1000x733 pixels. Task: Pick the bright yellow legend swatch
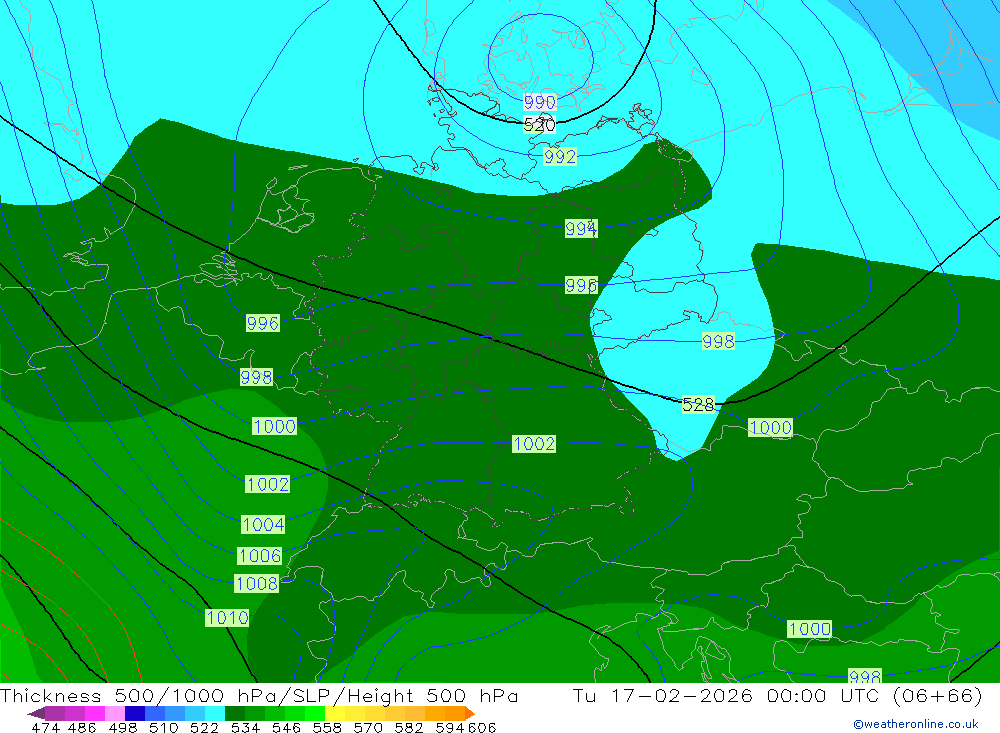click(x=335, y=713)
